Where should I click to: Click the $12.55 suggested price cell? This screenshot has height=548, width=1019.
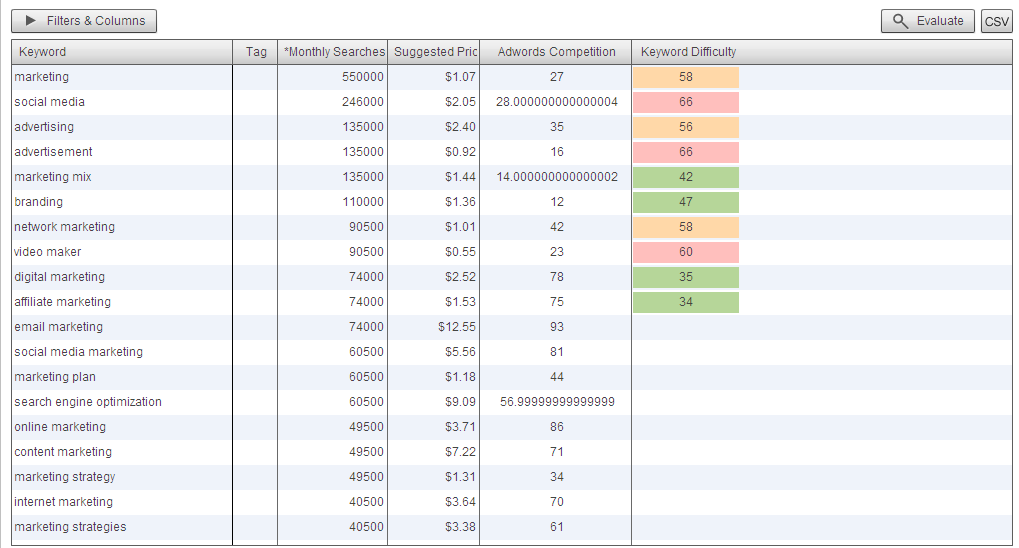point(456,327)
